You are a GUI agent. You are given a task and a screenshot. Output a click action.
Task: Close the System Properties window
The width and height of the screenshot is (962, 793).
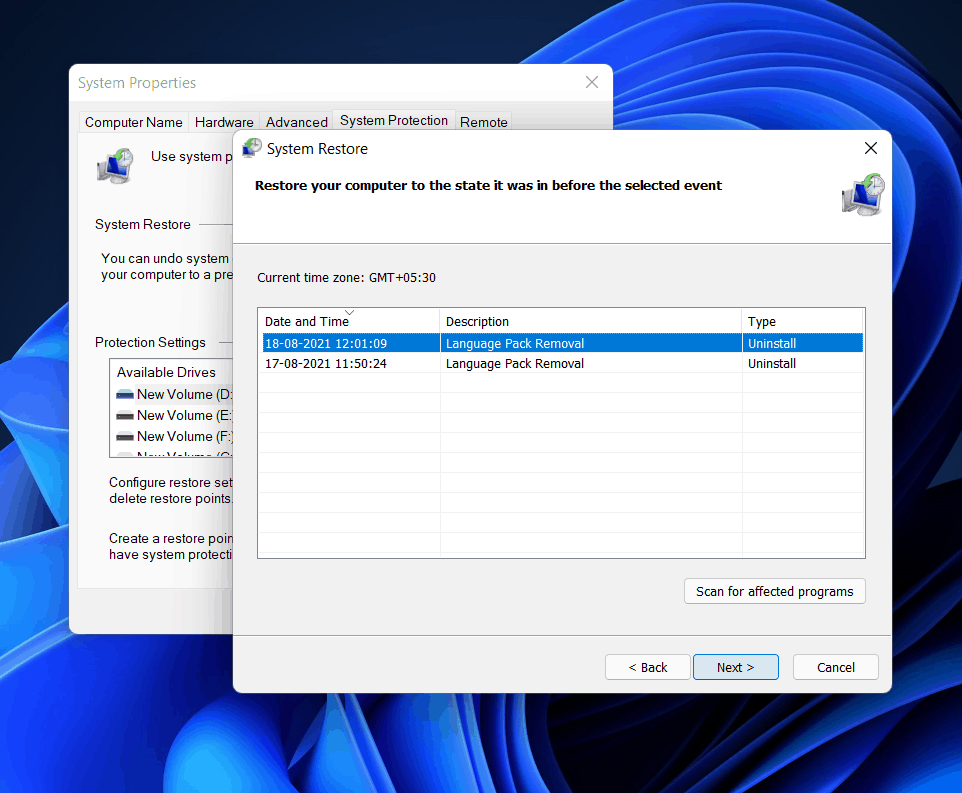591,82
